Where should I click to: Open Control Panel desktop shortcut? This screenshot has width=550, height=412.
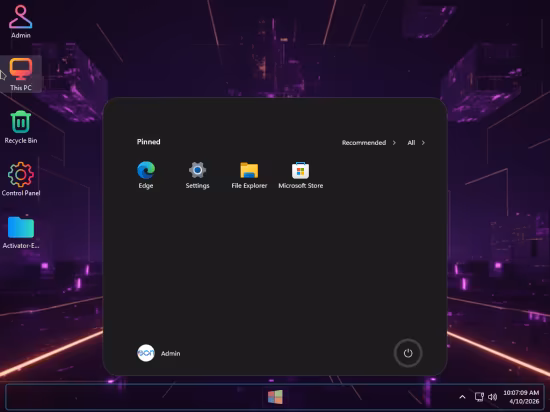pos(21,179)
